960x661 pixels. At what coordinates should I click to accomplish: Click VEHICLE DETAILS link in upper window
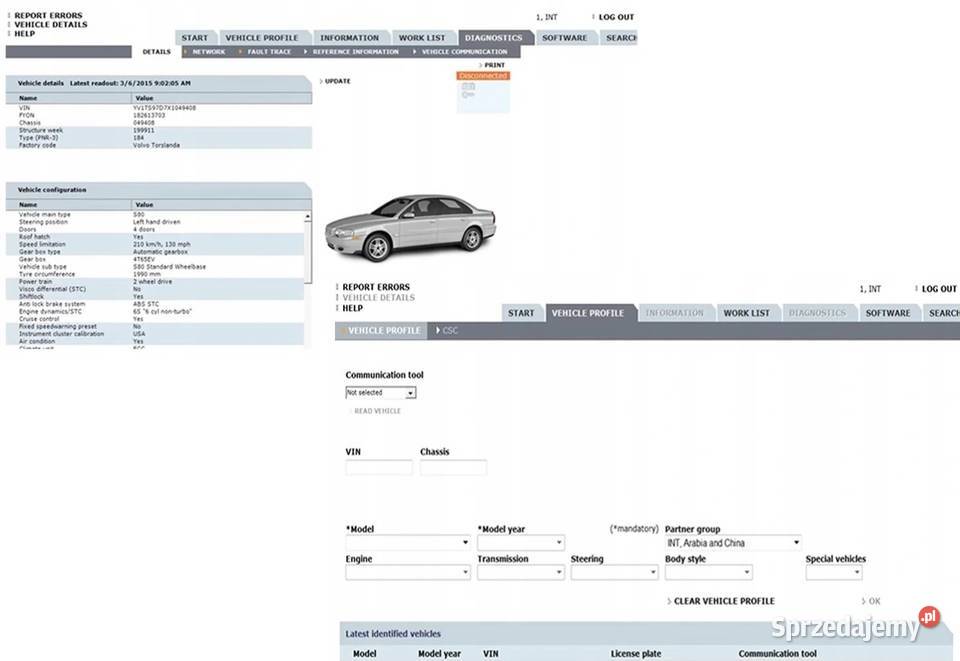[x=51, y=24]
